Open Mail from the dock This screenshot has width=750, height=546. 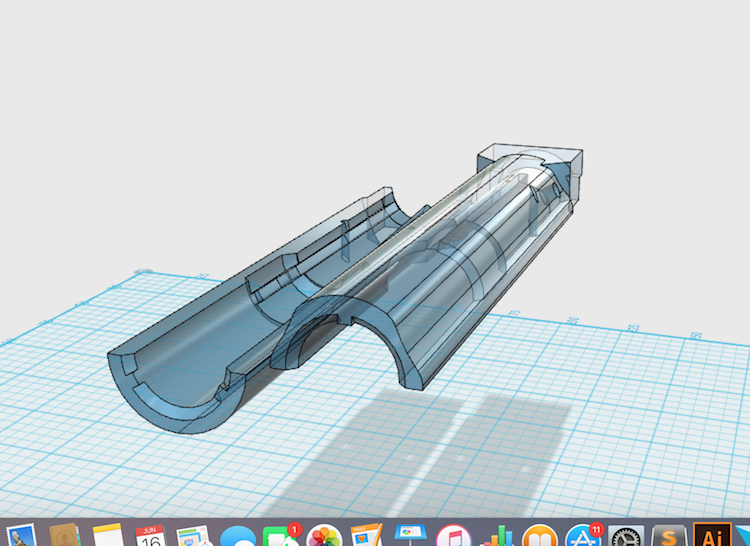pos(21,535)
